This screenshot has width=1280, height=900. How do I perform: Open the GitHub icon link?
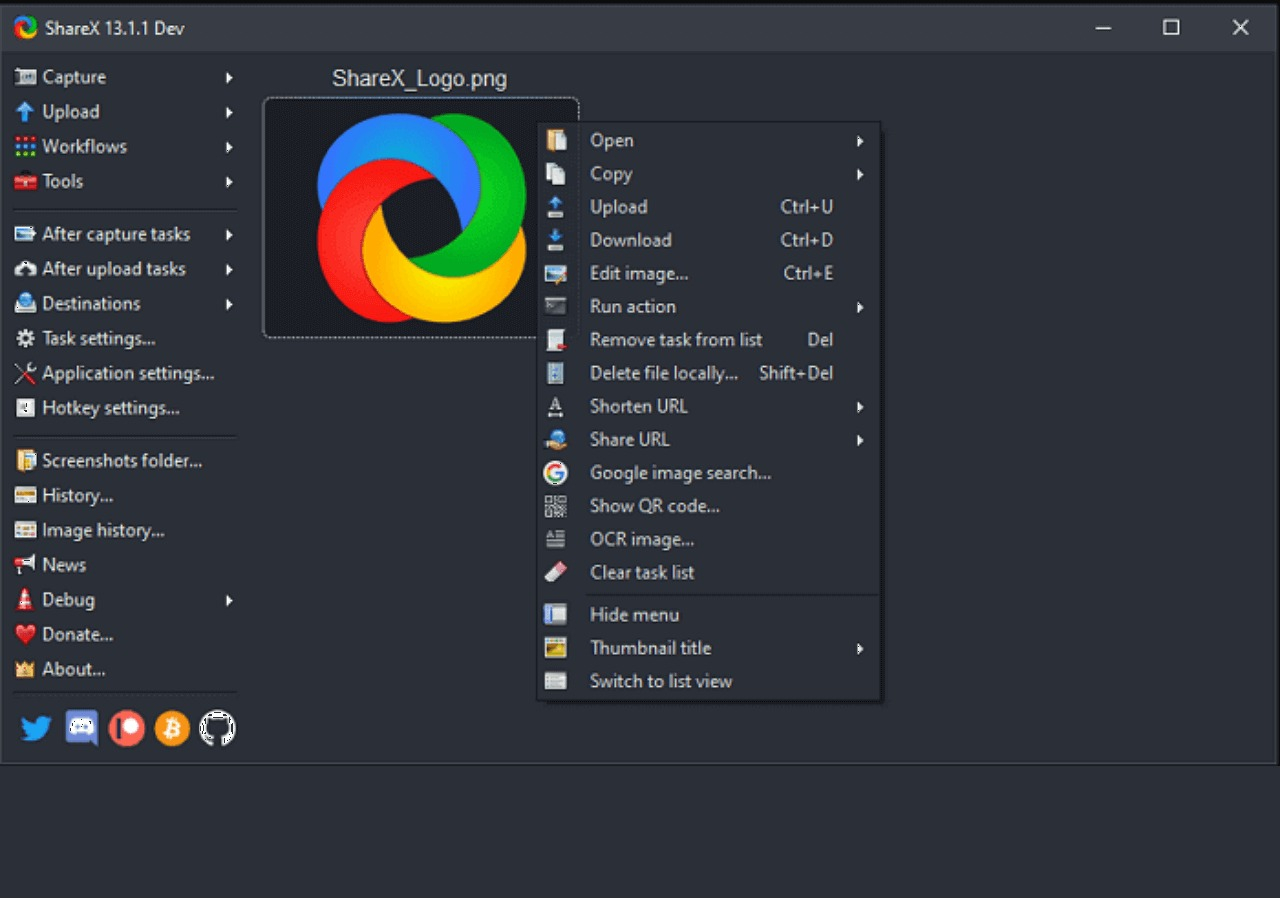click(217, 728)
